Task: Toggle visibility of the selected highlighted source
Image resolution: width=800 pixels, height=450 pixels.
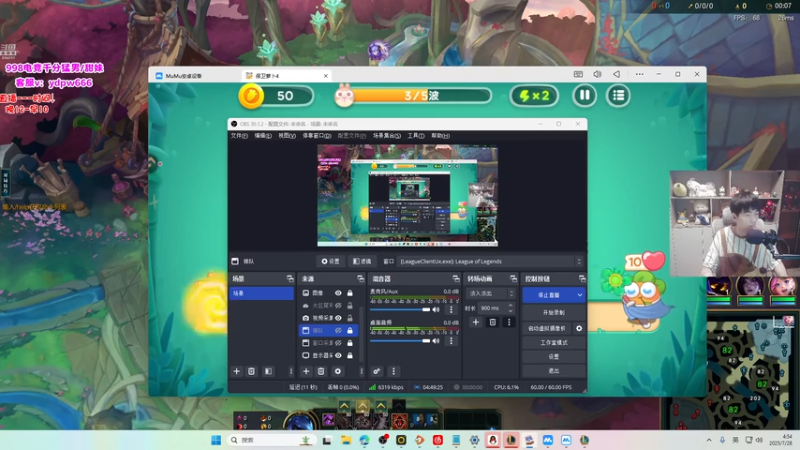Action: click(x=338, y=331)
